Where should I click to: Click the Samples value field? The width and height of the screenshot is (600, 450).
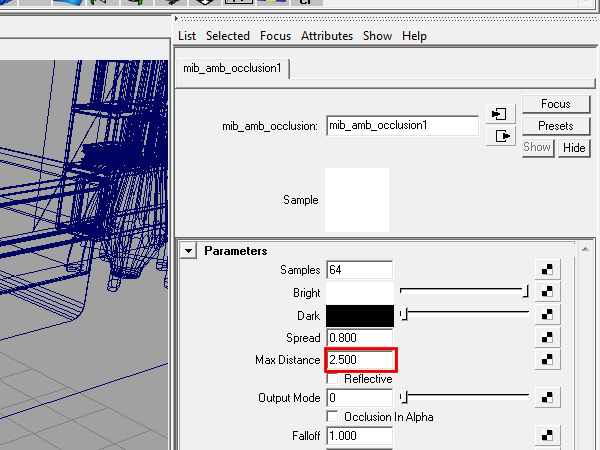click(359, 270)
